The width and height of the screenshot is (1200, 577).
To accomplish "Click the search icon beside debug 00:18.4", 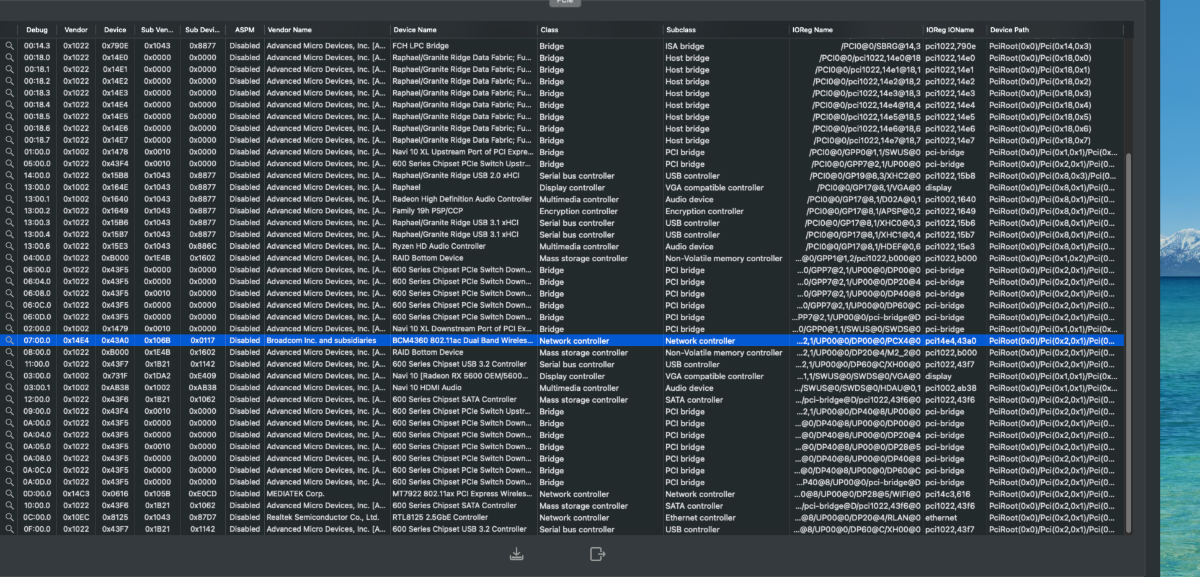I will click(10, 105).
